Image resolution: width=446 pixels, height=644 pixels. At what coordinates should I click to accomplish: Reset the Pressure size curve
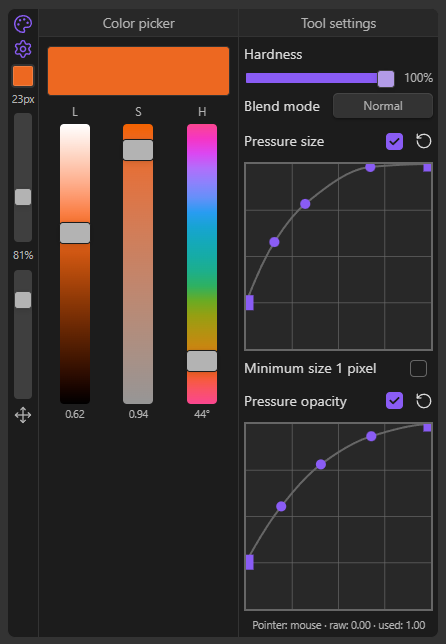[423, 141]
